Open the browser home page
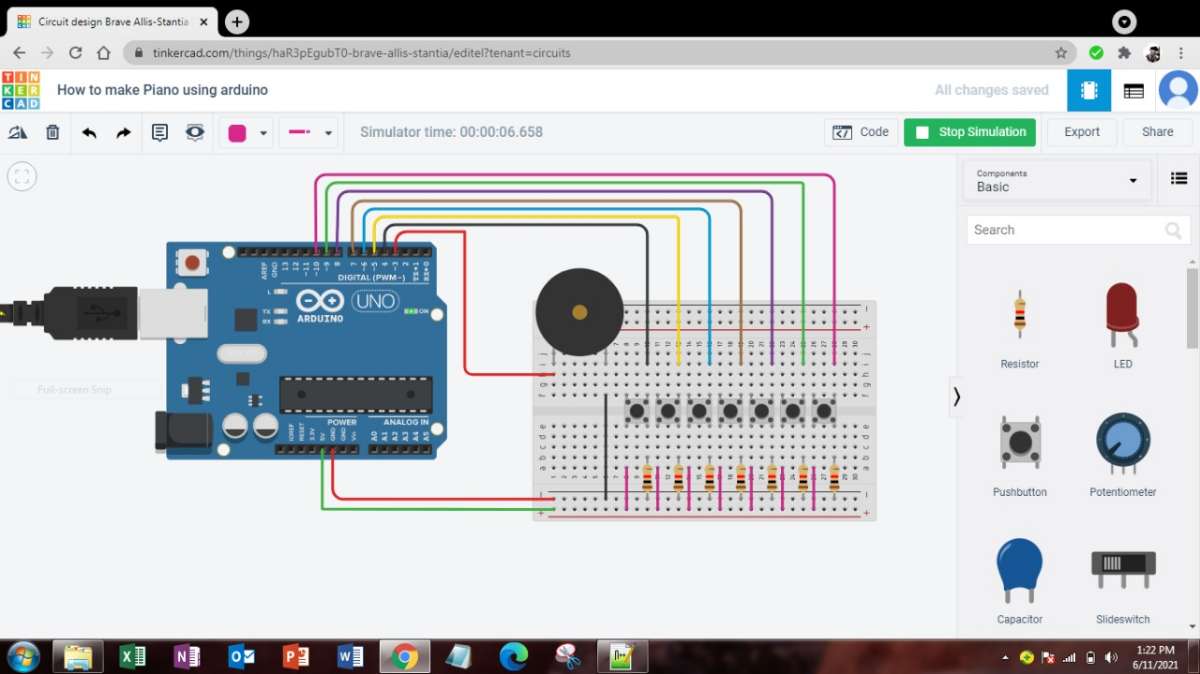 tap(104, 53)
